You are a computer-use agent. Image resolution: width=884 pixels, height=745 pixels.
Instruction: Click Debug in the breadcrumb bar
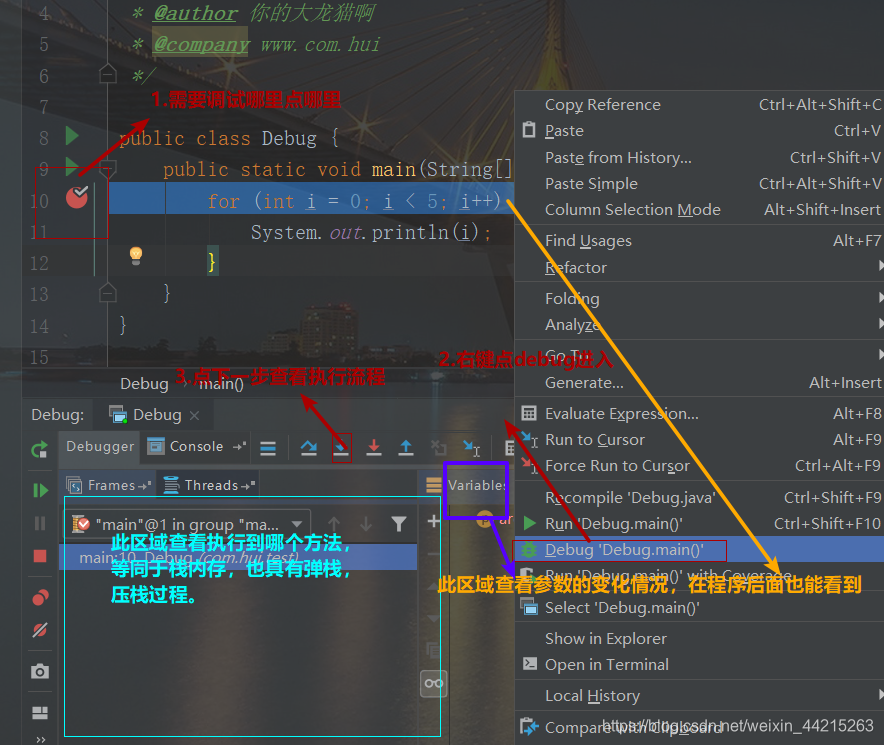coord(144,384)
